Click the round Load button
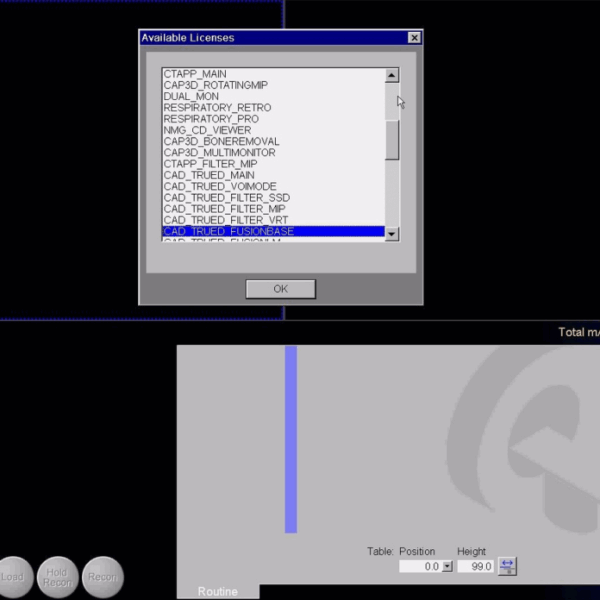Screen dimensions: 600x600 click(14, 577)
